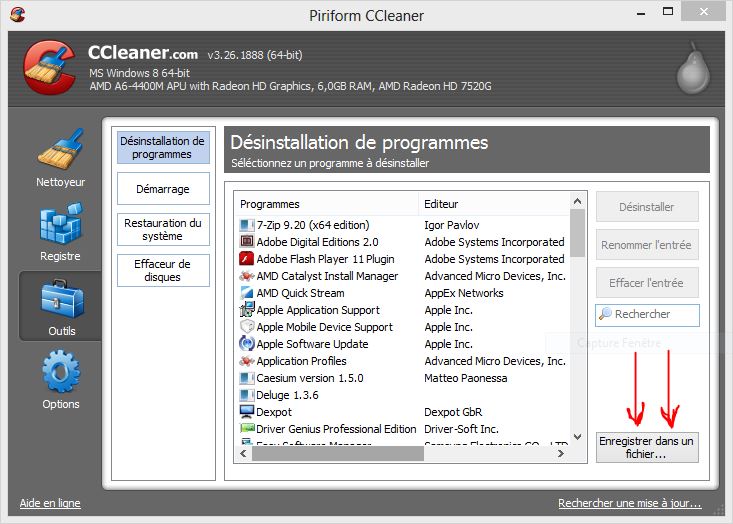
Task: Switch to Désinstallation de programmes tab
Action: 163,148
